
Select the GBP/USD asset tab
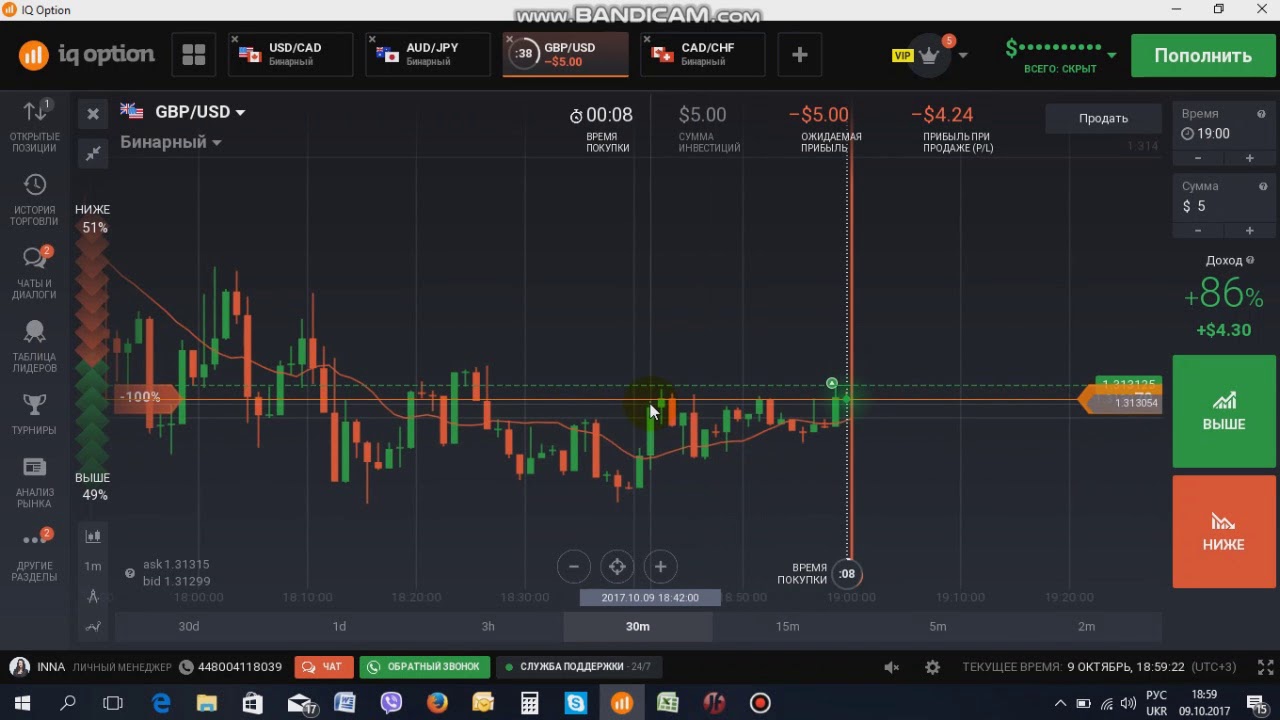click(x=565, y=54)
